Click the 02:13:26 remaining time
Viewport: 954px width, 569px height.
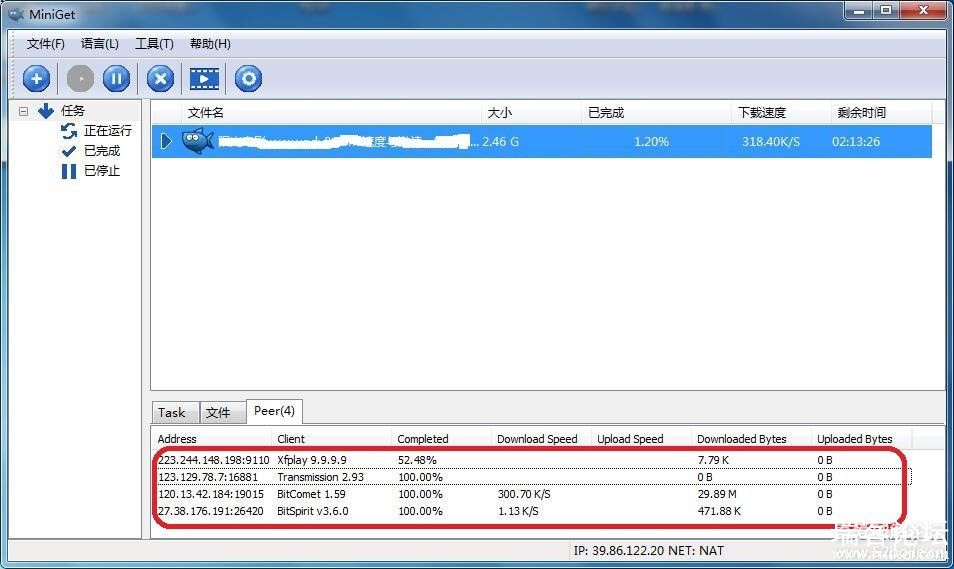856,142
